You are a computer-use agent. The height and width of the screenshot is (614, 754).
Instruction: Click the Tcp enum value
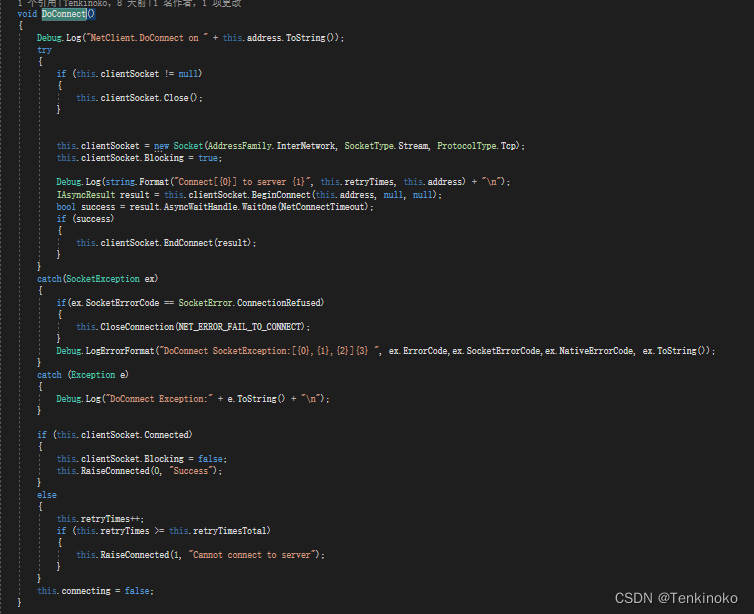[x=508, y=146]
